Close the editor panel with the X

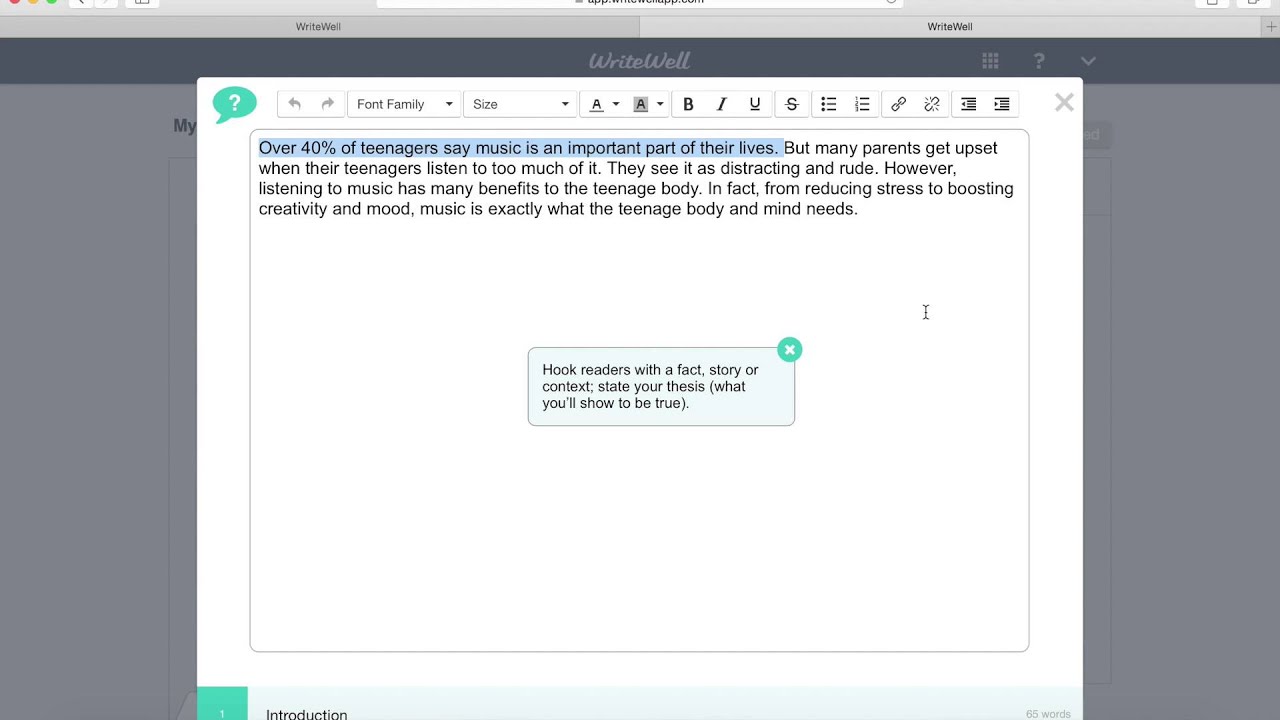[x=1064, y=103]
